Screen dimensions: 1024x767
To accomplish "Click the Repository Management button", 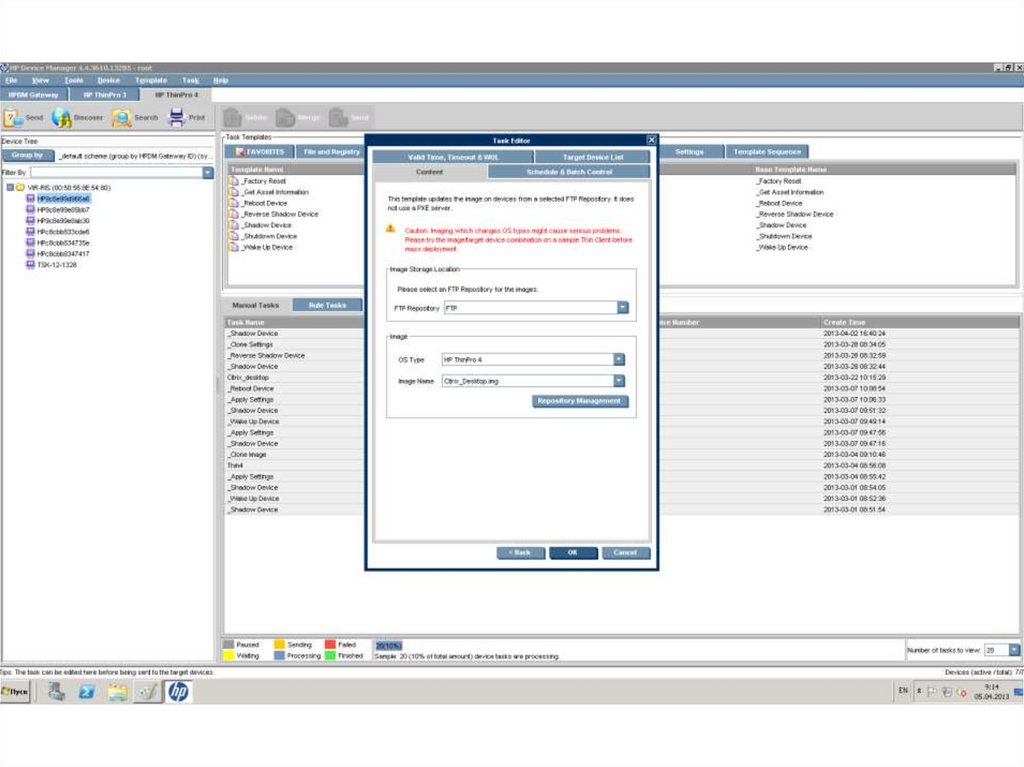I will coord(579,401).
